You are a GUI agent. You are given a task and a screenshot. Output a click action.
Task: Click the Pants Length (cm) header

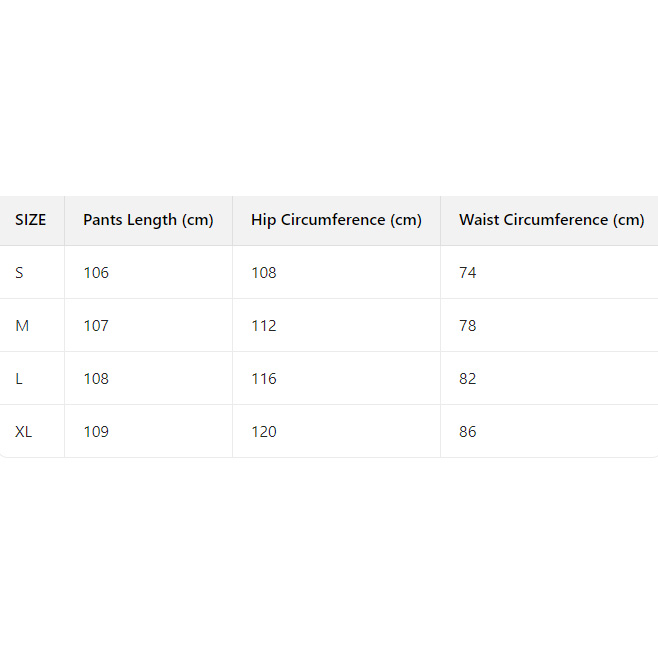click(x=148, y=220)
